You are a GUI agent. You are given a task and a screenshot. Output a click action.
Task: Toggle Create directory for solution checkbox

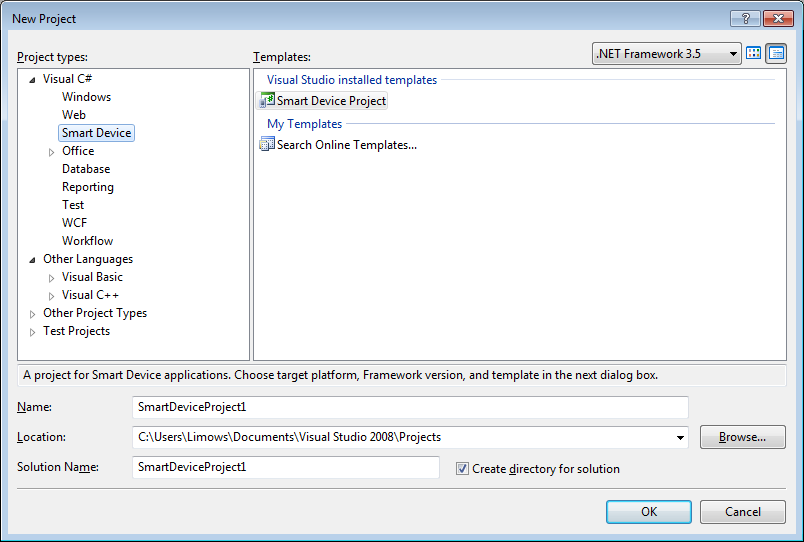(462, 468)
